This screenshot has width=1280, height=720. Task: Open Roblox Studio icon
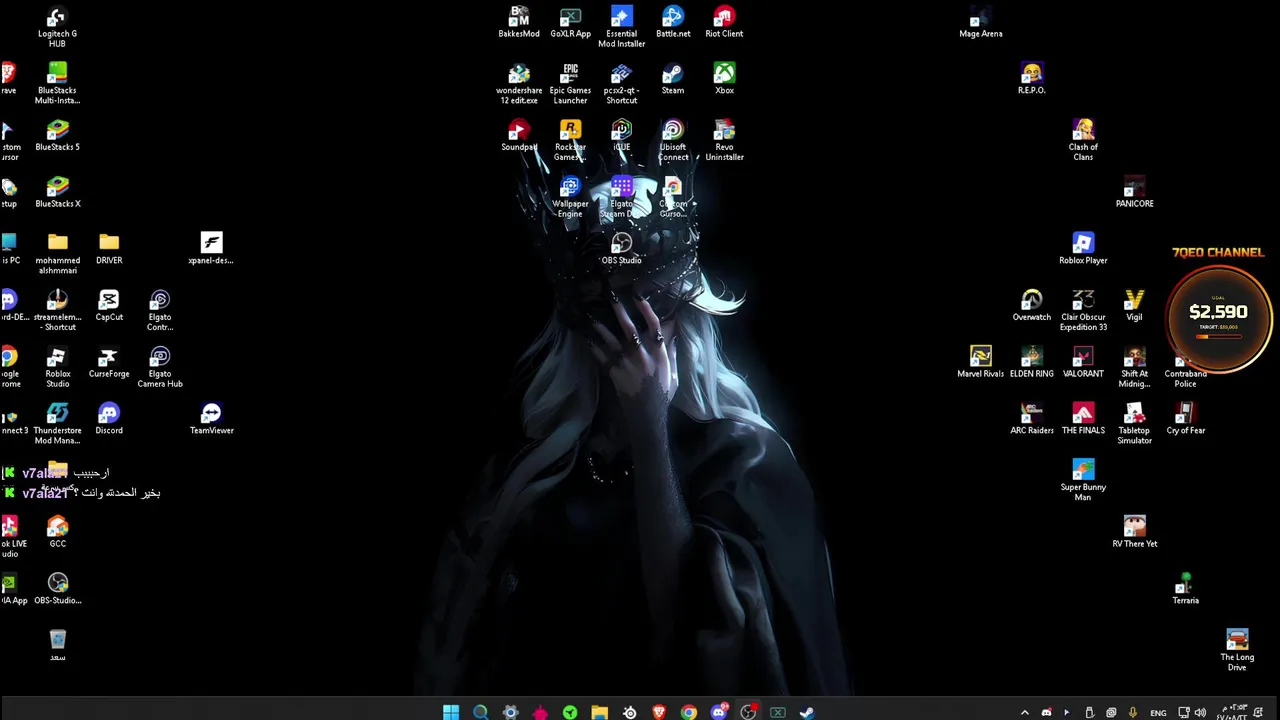coord(57,368)
